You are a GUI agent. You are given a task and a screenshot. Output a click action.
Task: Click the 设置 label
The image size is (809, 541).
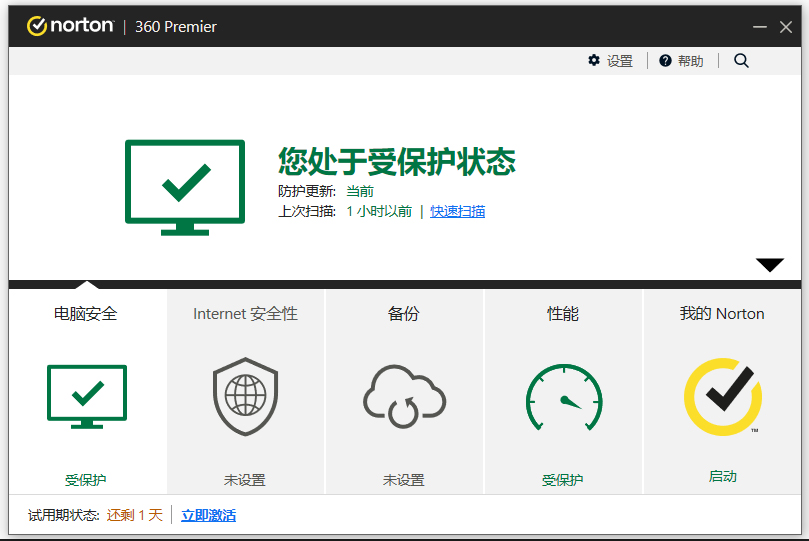coord(620,61)
